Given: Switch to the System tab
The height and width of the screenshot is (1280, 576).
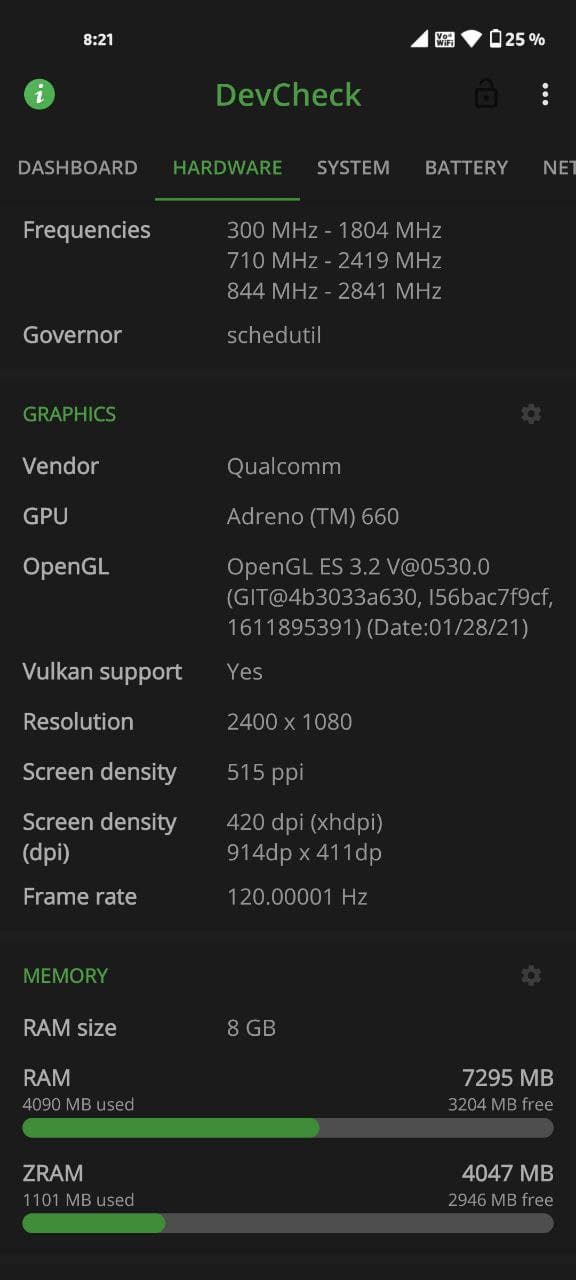Looking at the screenshot, I should point(353,168).
